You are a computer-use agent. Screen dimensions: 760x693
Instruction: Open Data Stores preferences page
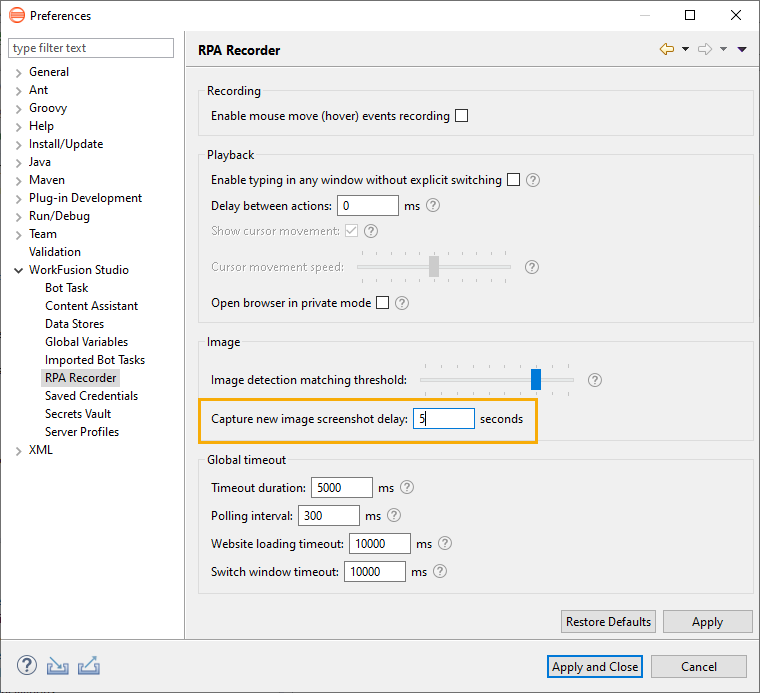coord(75,324)
